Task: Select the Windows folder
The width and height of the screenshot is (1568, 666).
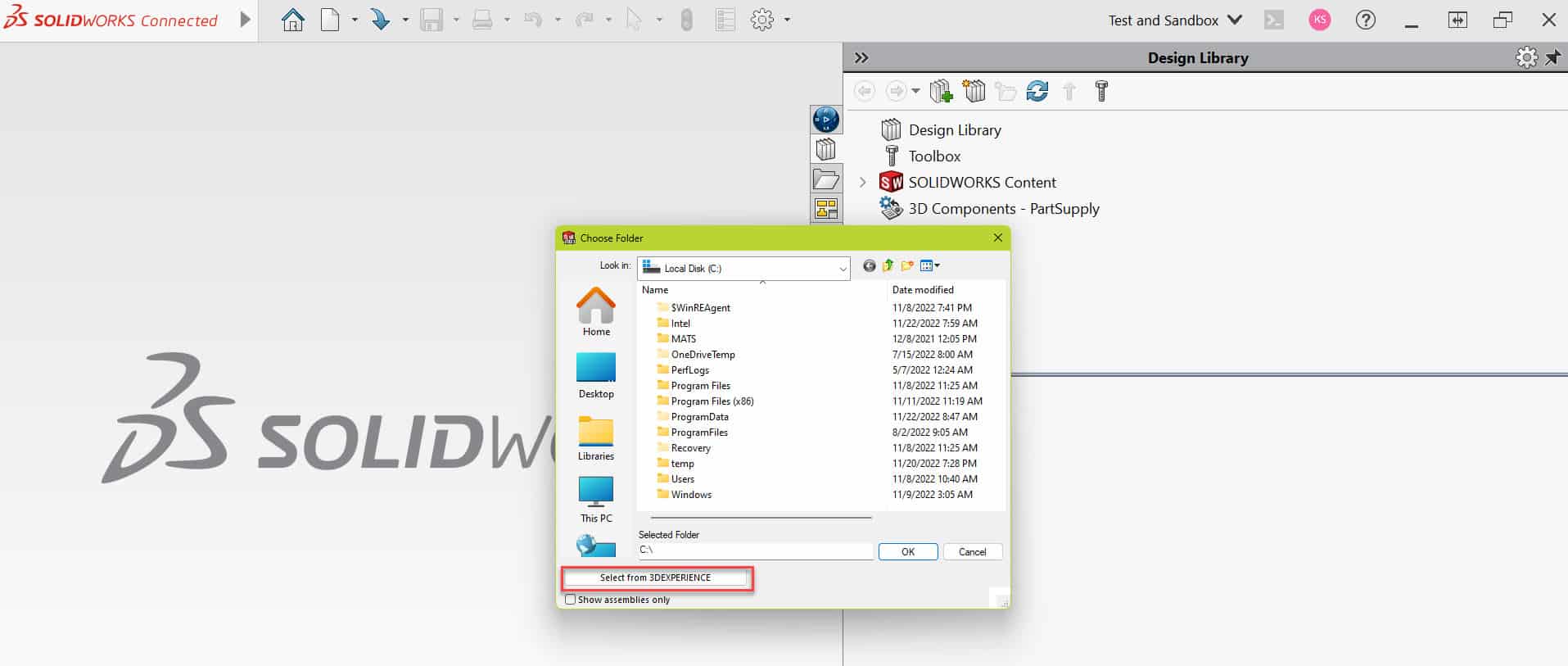Action: click(684, 495)
